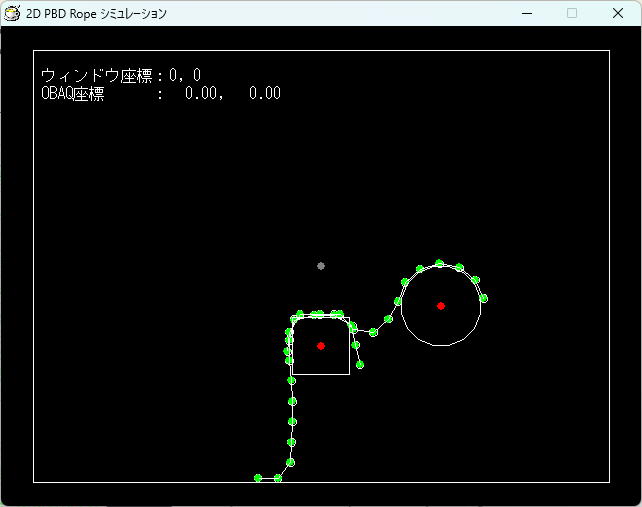Click the red center point inside the square

pos(321,346)
